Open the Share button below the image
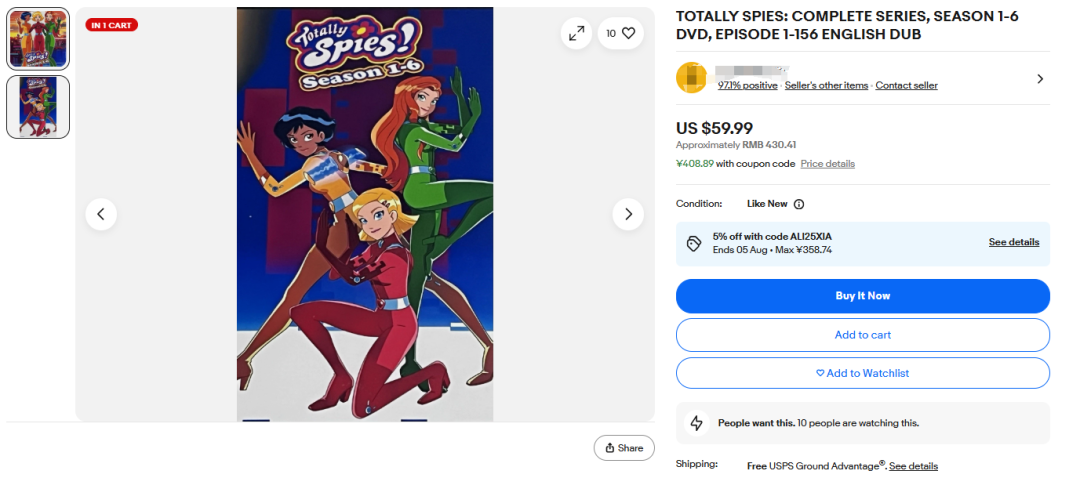 click(x=624, y=448)
